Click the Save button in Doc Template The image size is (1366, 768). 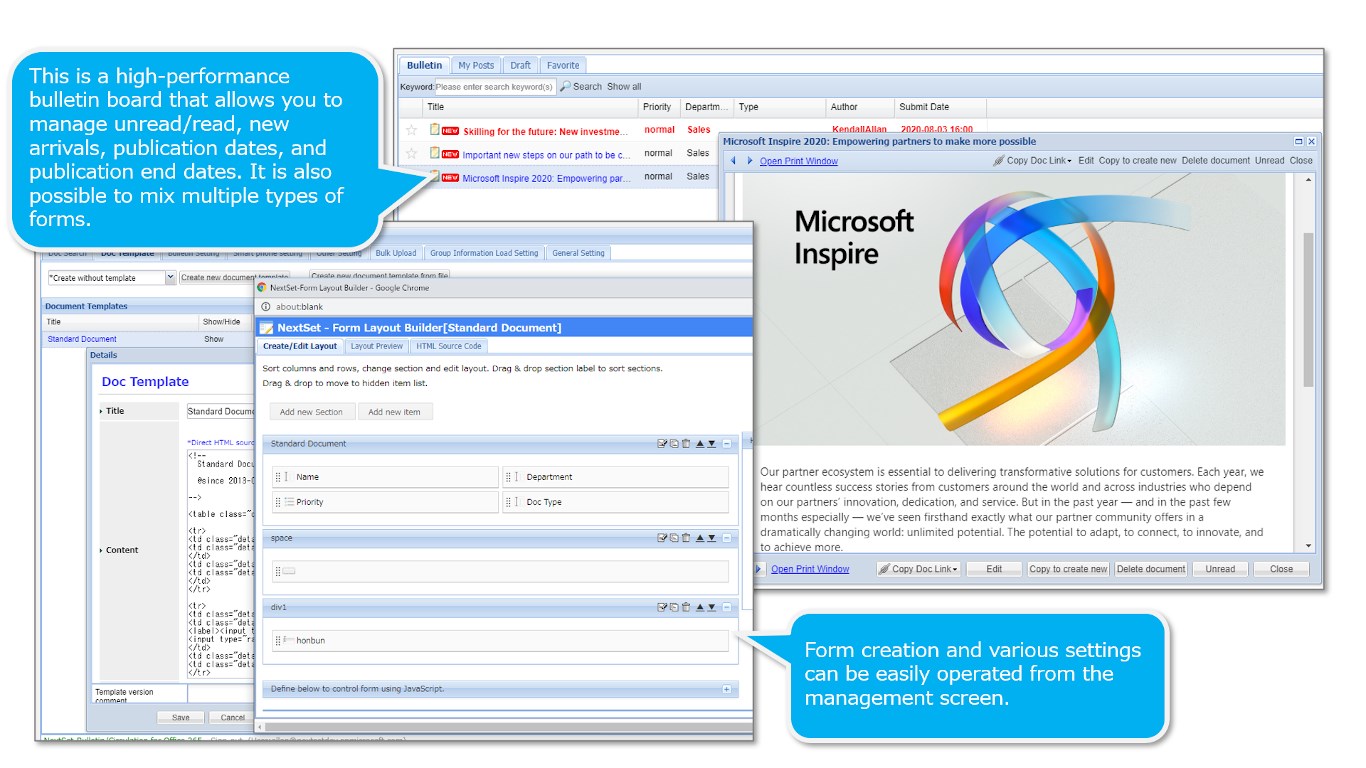181,717
